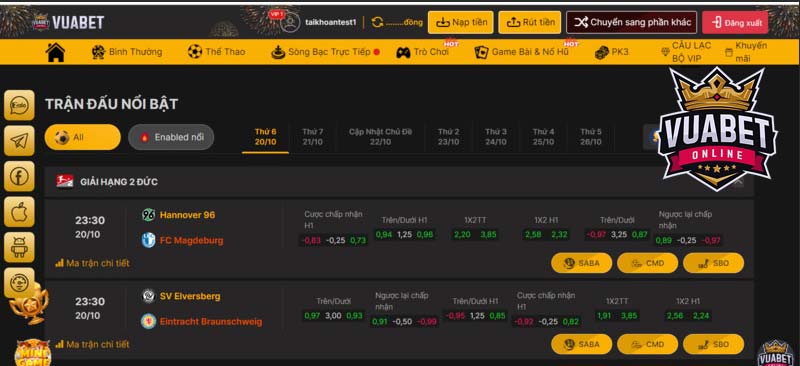Screen dimensions: 800x366
Task: Open the Sòng Bạc Trực Tiếp menu
Action: (x=325, y=52)
